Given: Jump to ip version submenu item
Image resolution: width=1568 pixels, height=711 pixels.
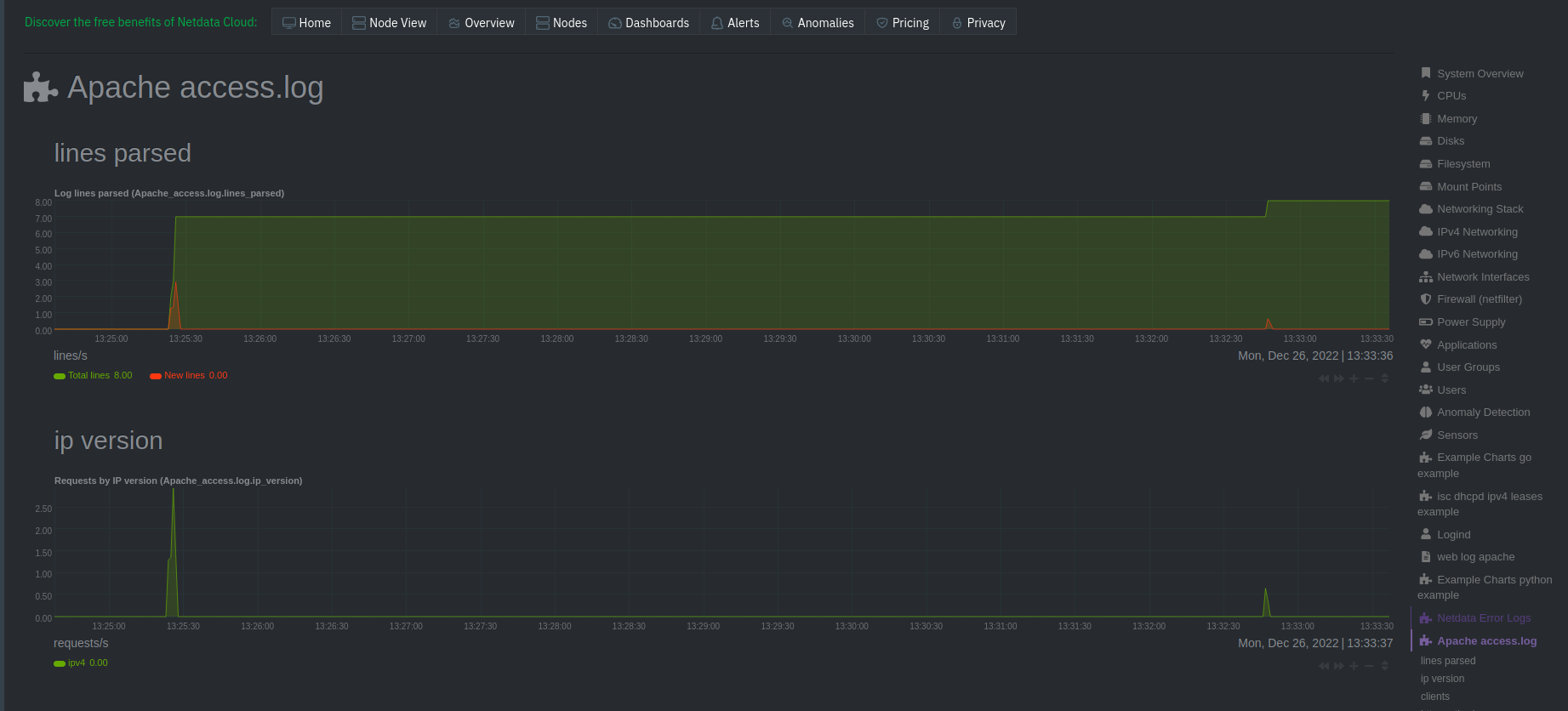Looking at the screenshot, I should 1442,679.
